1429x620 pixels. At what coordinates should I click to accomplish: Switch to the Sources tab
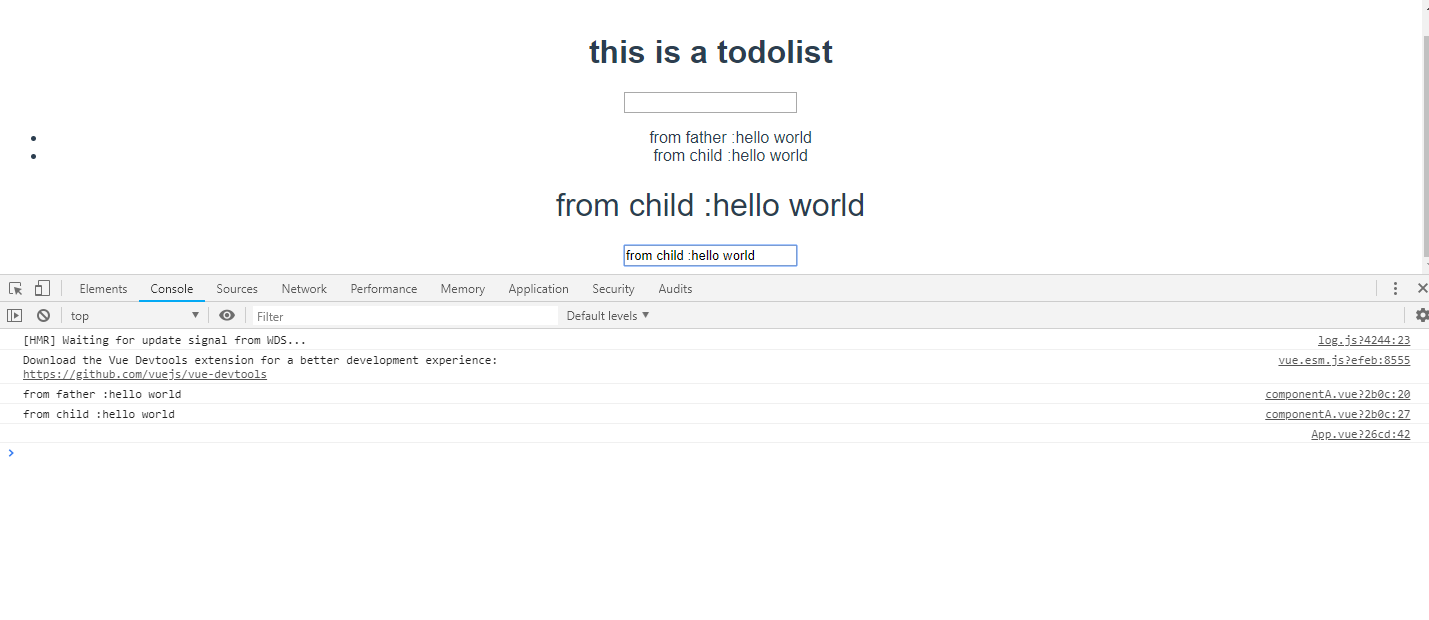237,288
